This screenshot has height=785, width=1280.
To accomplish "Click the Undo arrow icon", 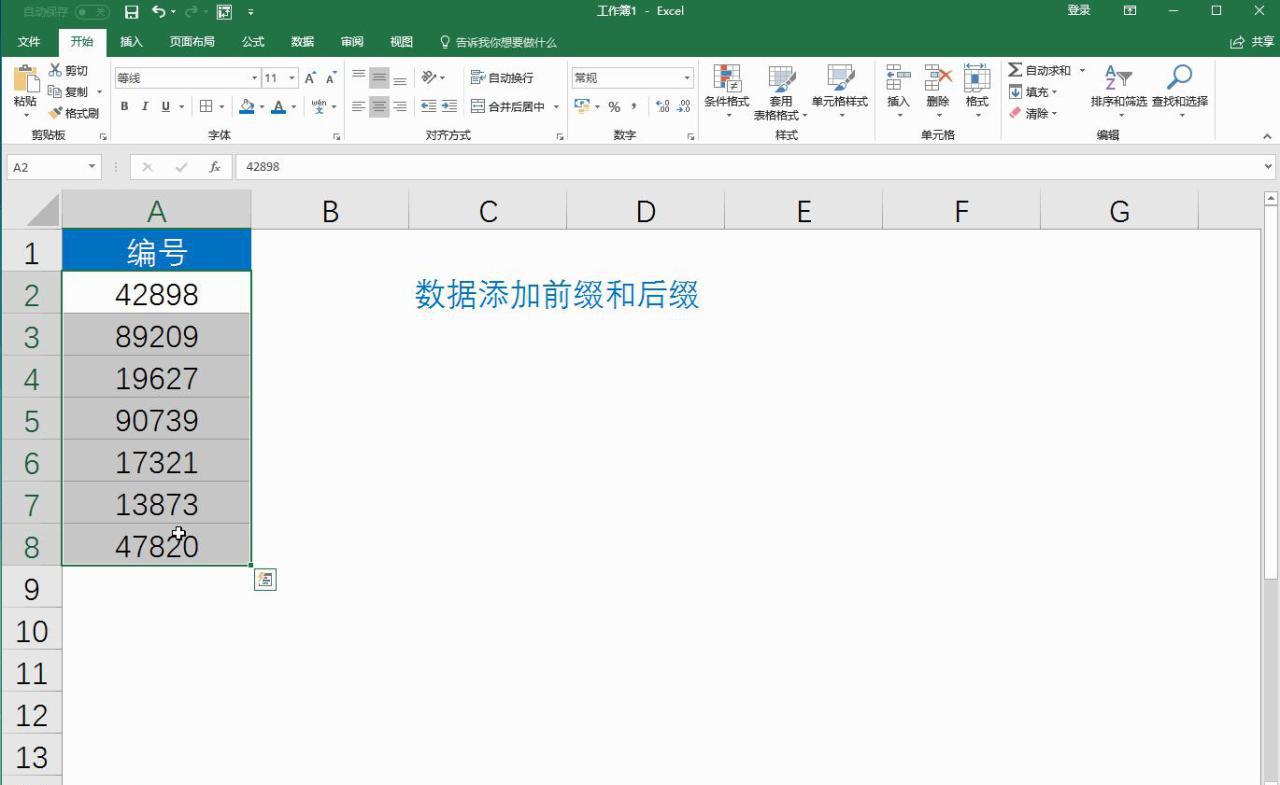I will [x=158, y=12].
